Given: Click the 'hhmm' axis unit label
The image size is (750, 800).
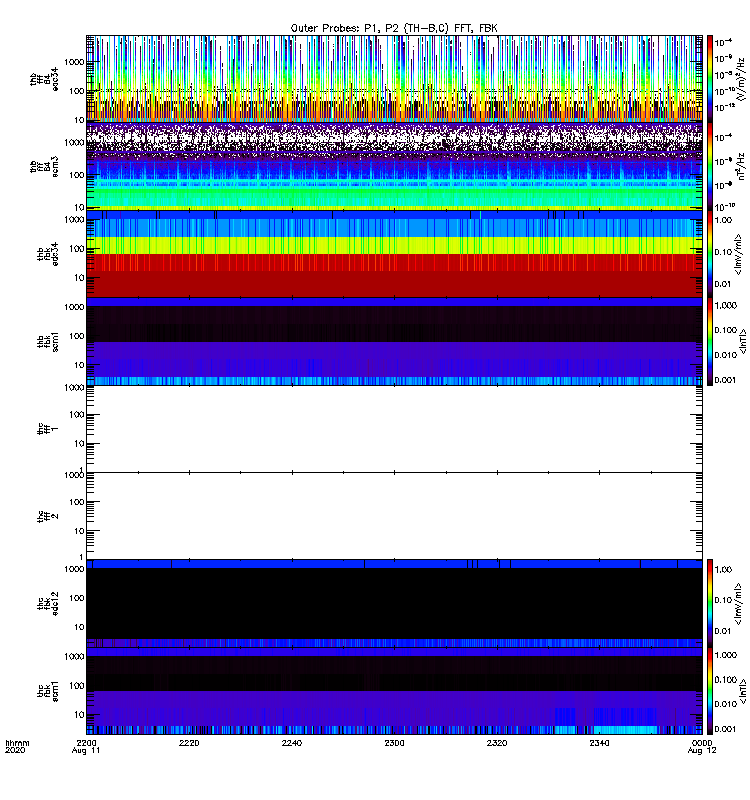Looking at the screenshot, I should [x=17, y=743].
